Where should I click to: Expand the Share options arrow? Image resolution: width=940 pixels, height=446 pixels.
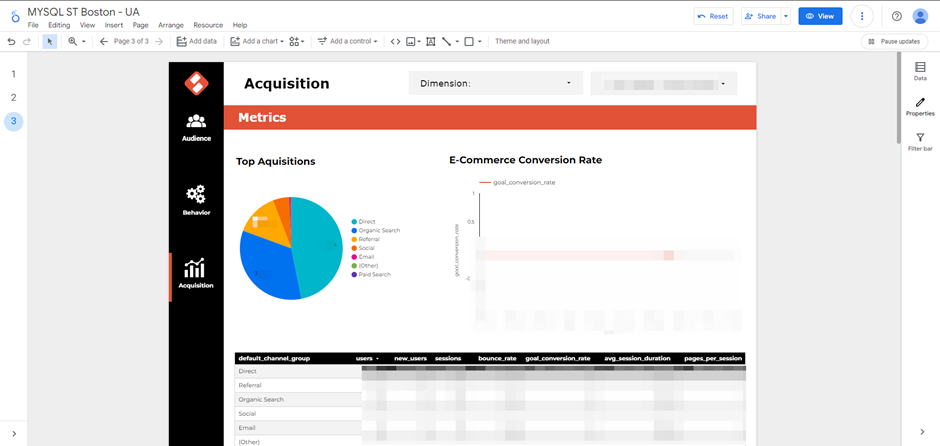[786, 17]
